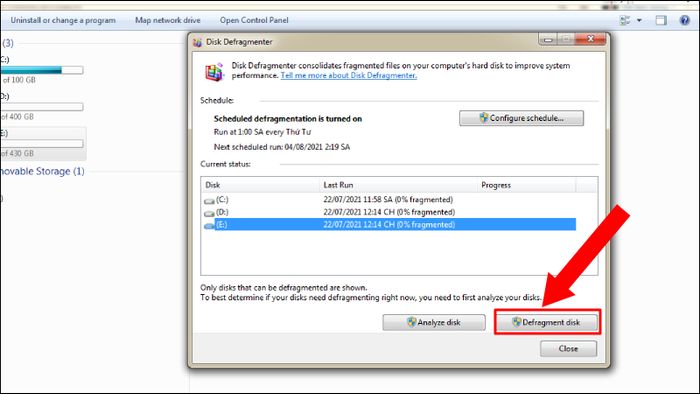Screen dimensions: 700x394
Task: Close the dialog with the Close button
Action: tap(568, 348)
